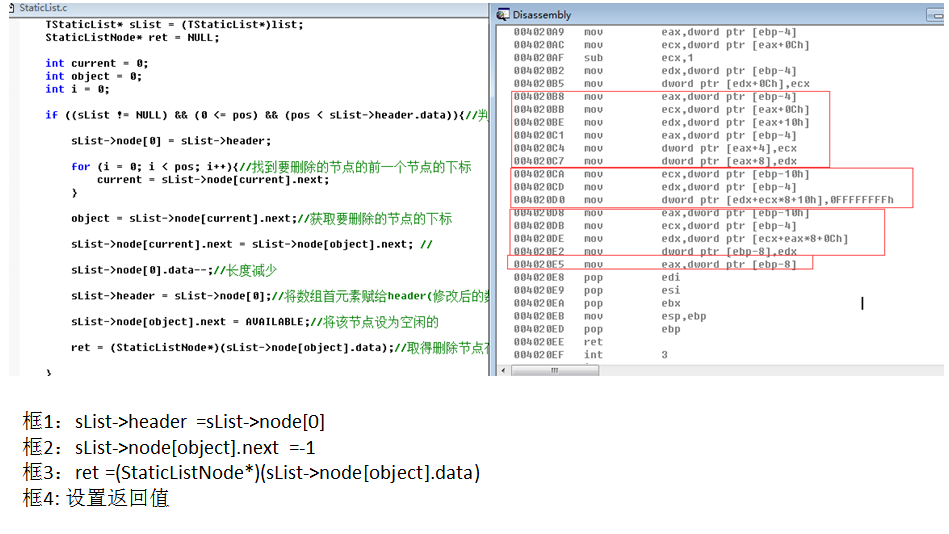Click line 'sList->node[object].next = AVAILABLE;'

[x=255, y=322]
